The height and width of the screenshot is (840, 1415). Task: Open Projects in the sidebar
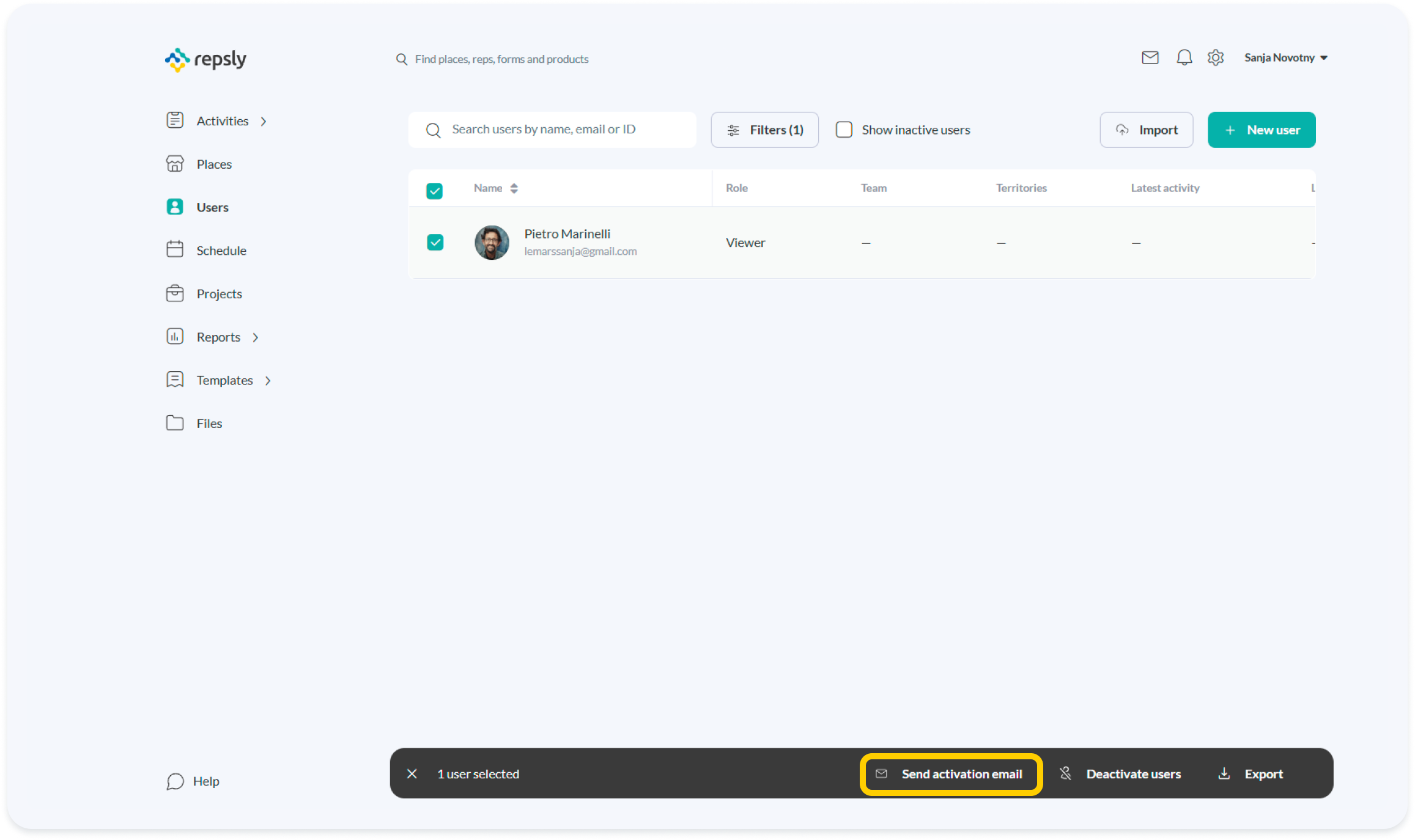pyautogui.click(x=219, y=294)
